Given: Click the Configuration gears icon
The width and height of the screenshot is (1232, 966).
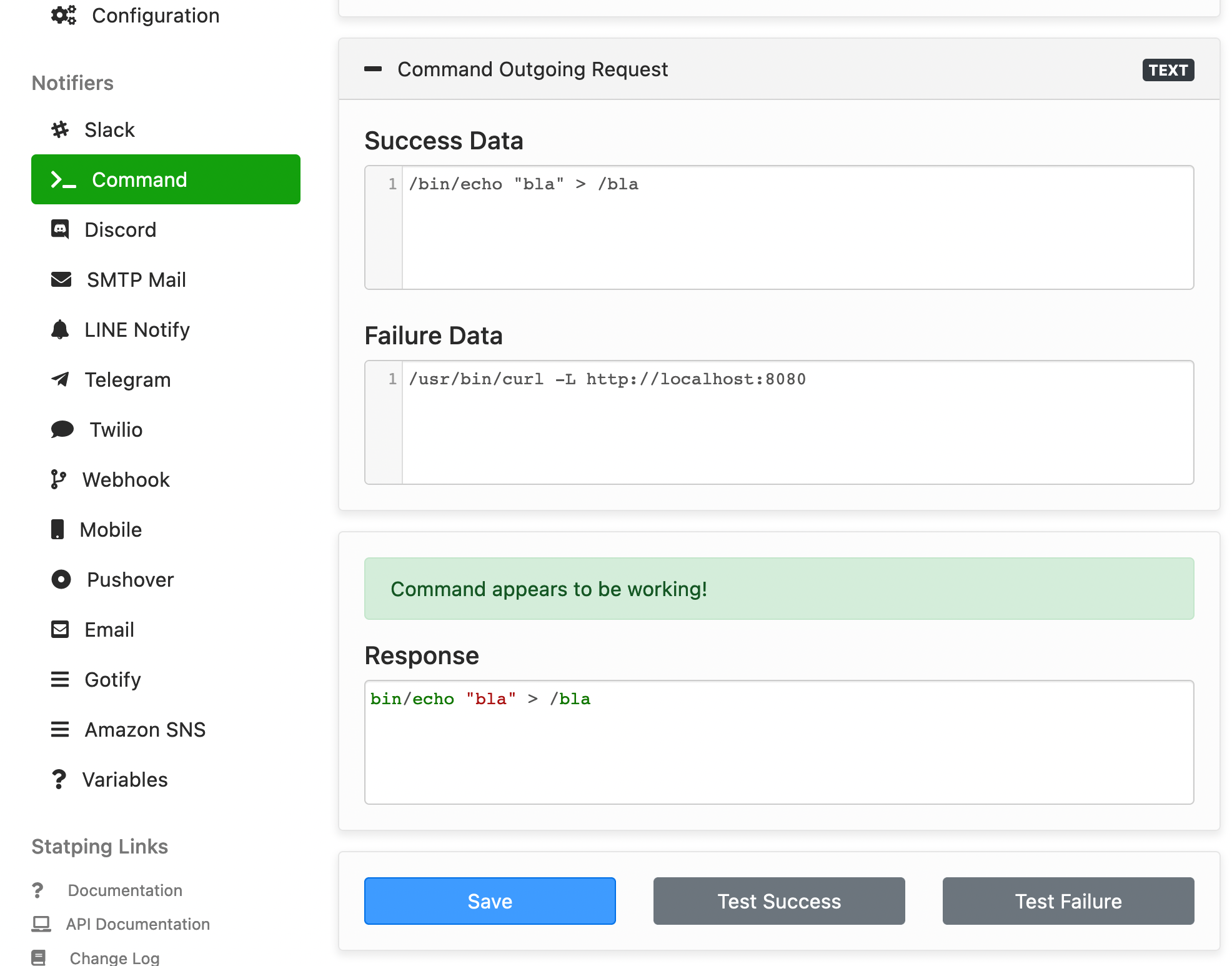Looking at the screenshot, I should tap(62, 15).
